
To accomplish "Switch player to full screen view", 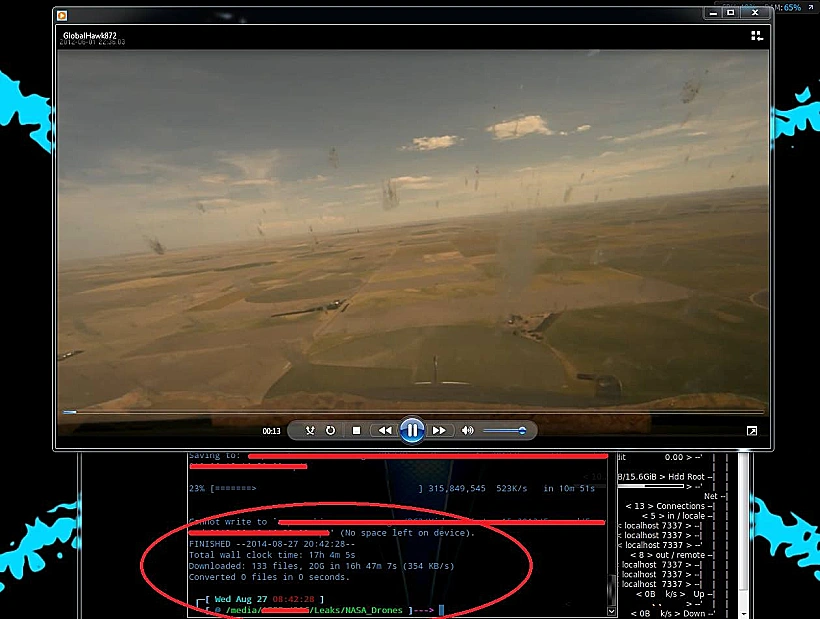I will pos(752,431).
